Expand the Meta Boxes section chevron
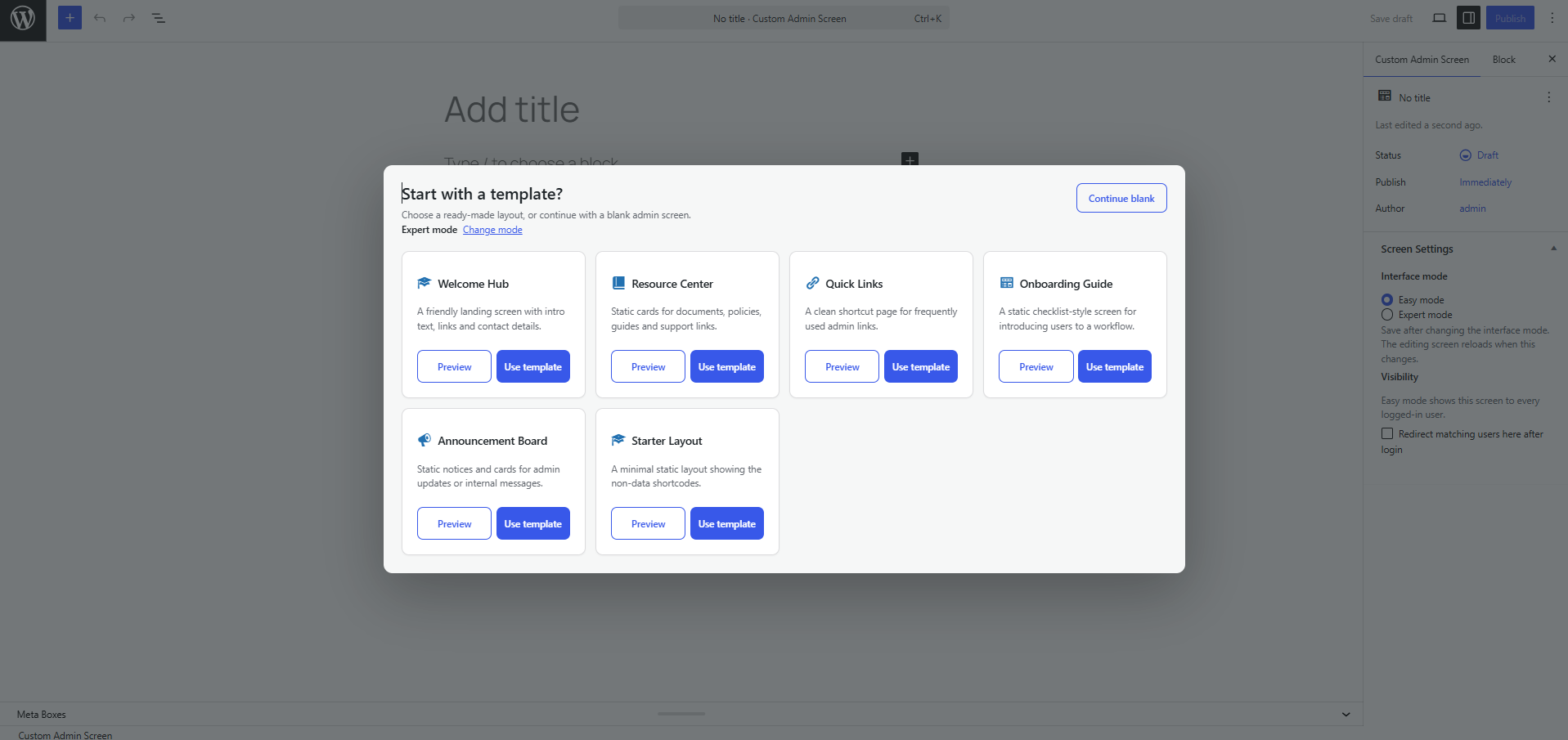This screenshot has width=1568, height=740. coord(1346,715)
